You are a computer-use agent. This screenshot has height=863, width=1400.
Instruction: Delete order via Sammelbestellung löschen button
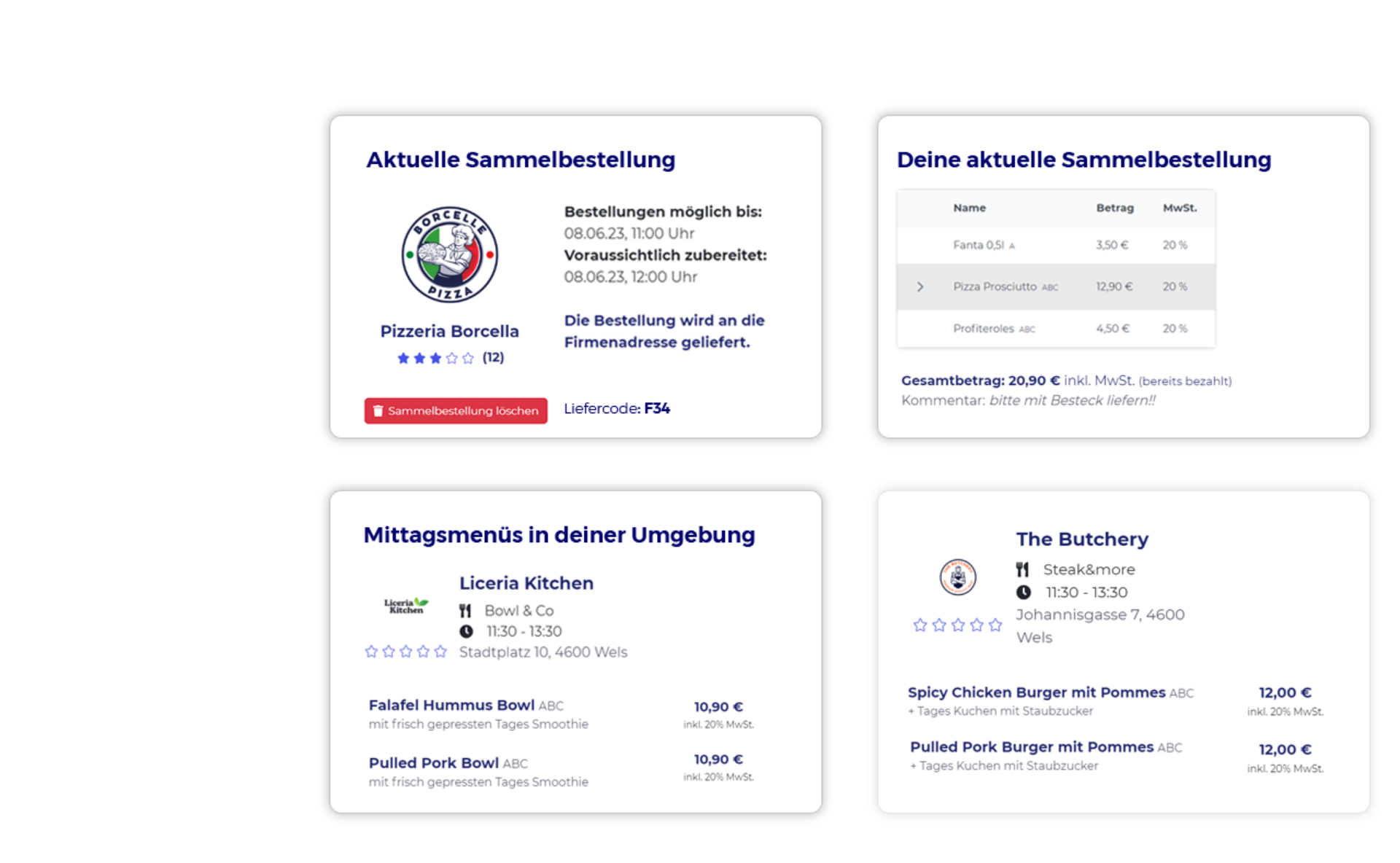[x=456, y=411]
